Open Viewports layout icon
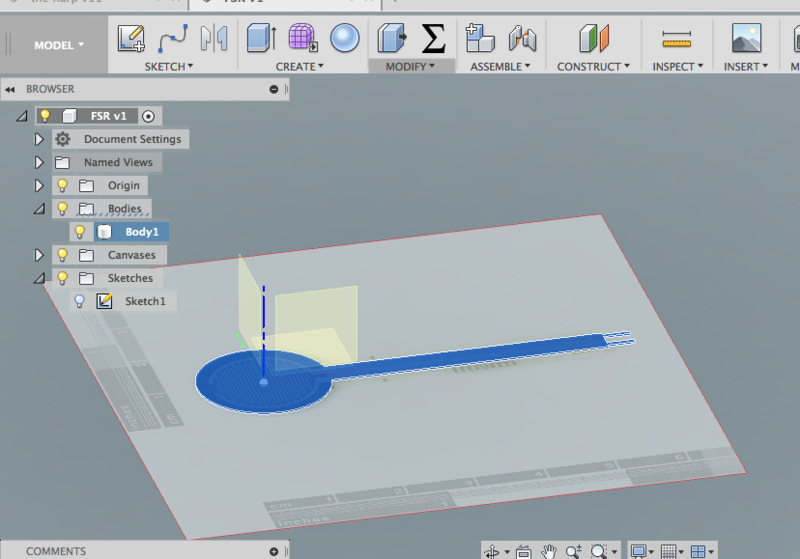This screenshot has width=800, height=559. tap(697, 551)
